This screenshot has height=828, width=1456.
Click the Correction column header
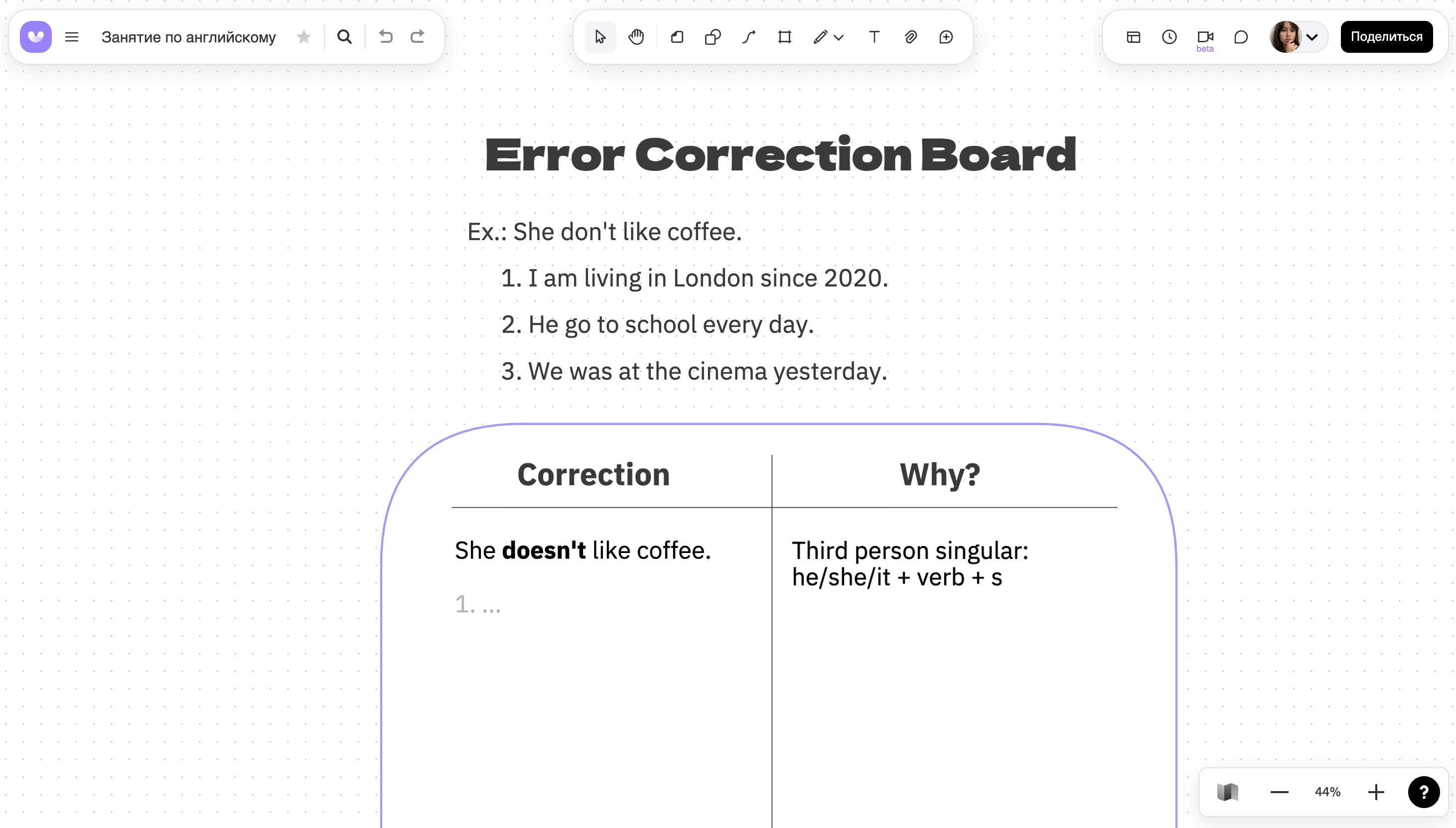(593, 474)
